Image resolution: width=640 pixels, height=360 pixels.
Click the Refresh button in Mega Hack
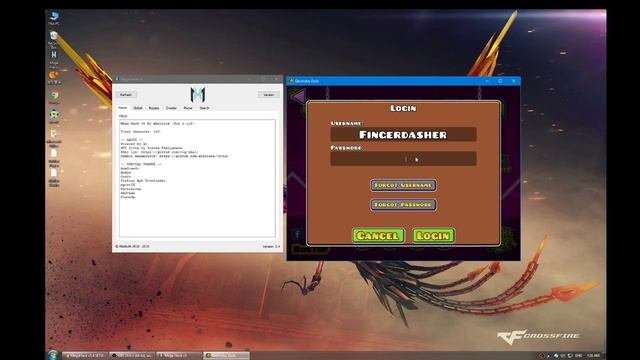pyautogui.click(x=126, y=95)
